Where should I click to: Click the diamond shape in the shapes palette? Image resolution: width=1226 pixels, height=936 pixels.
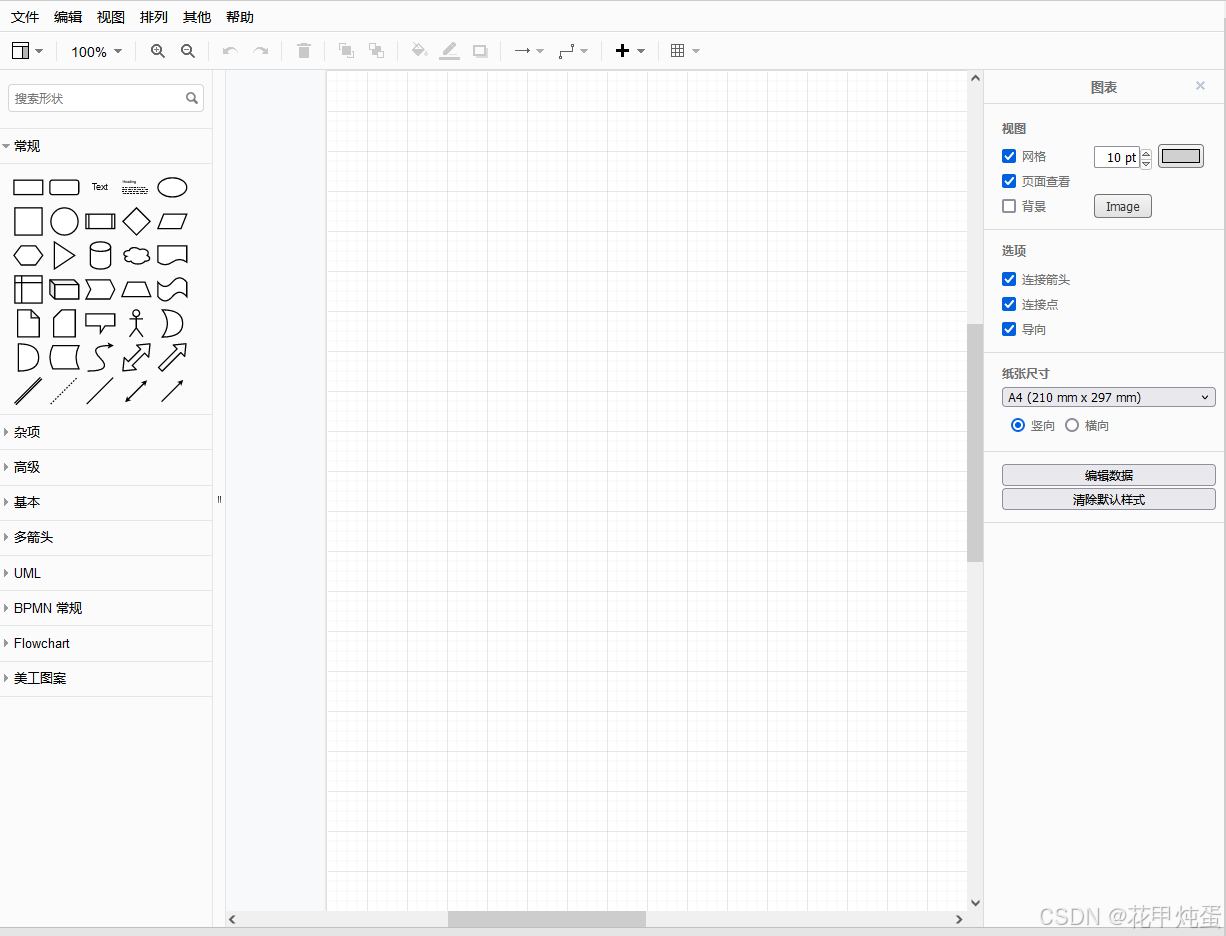tap(136, 221)
